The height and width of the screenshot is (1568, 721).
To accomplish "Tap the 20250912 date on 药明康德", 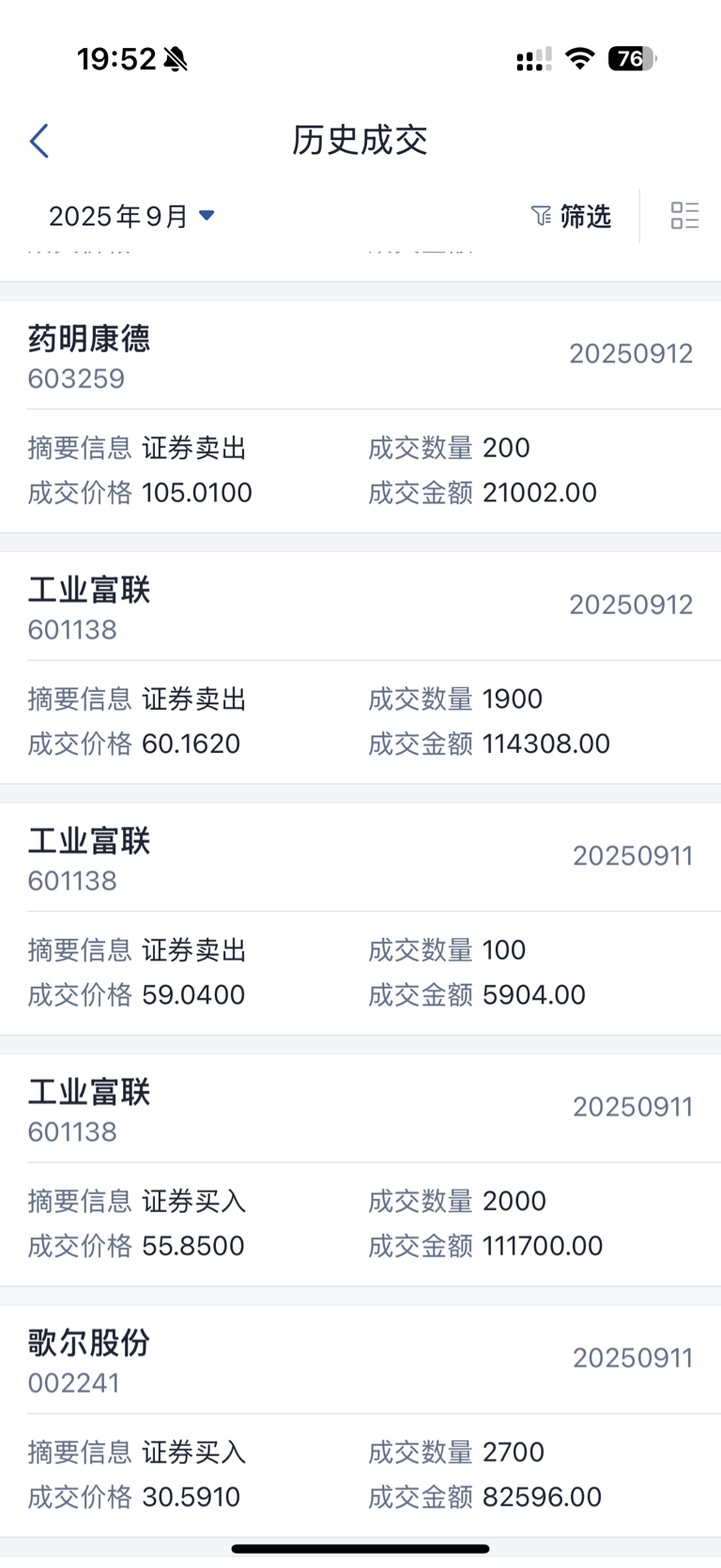I will coord(631,354).
